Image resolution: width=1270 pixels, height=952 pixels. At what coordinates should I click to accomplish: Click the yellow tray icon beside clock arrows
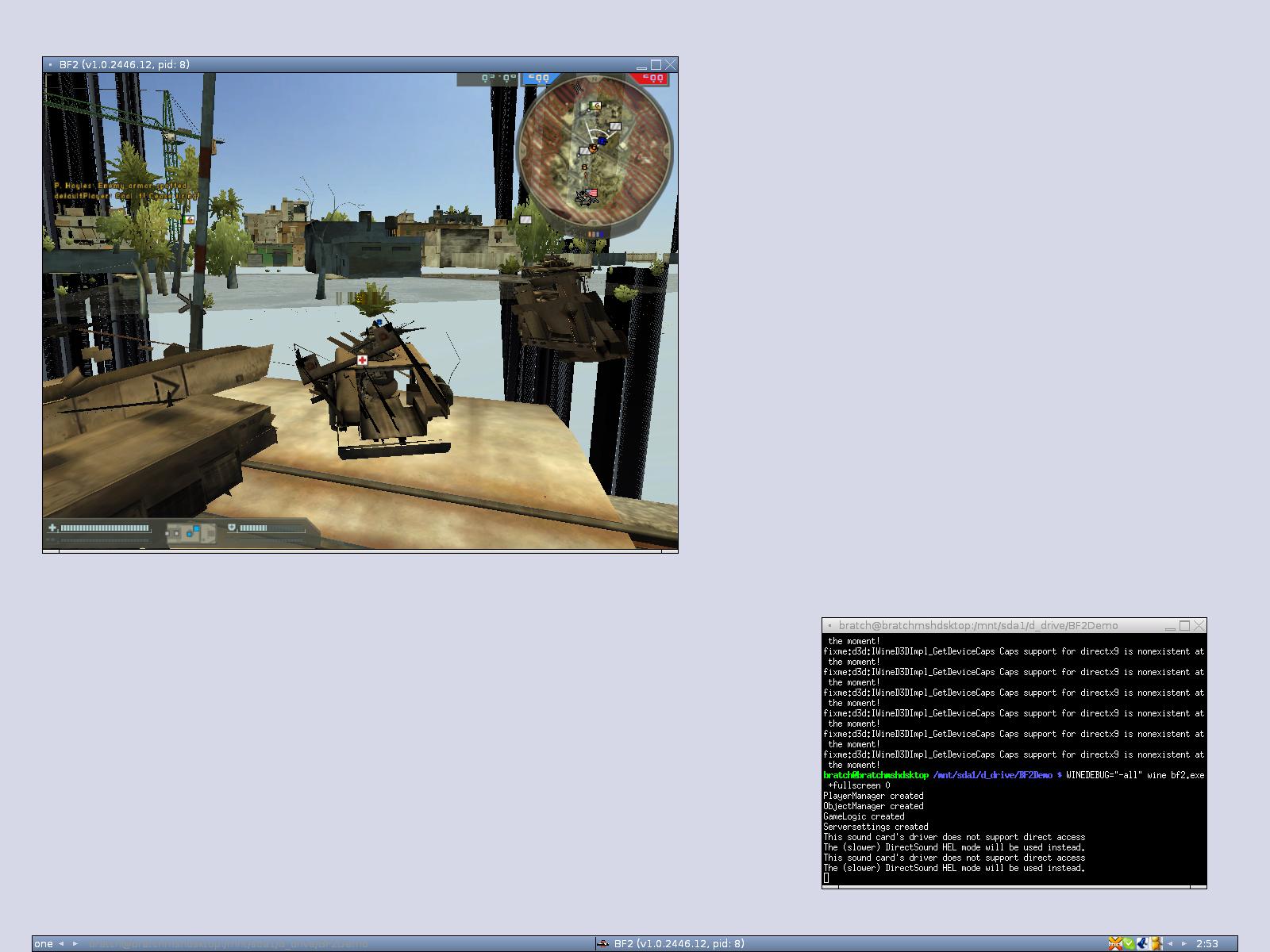1156,943
